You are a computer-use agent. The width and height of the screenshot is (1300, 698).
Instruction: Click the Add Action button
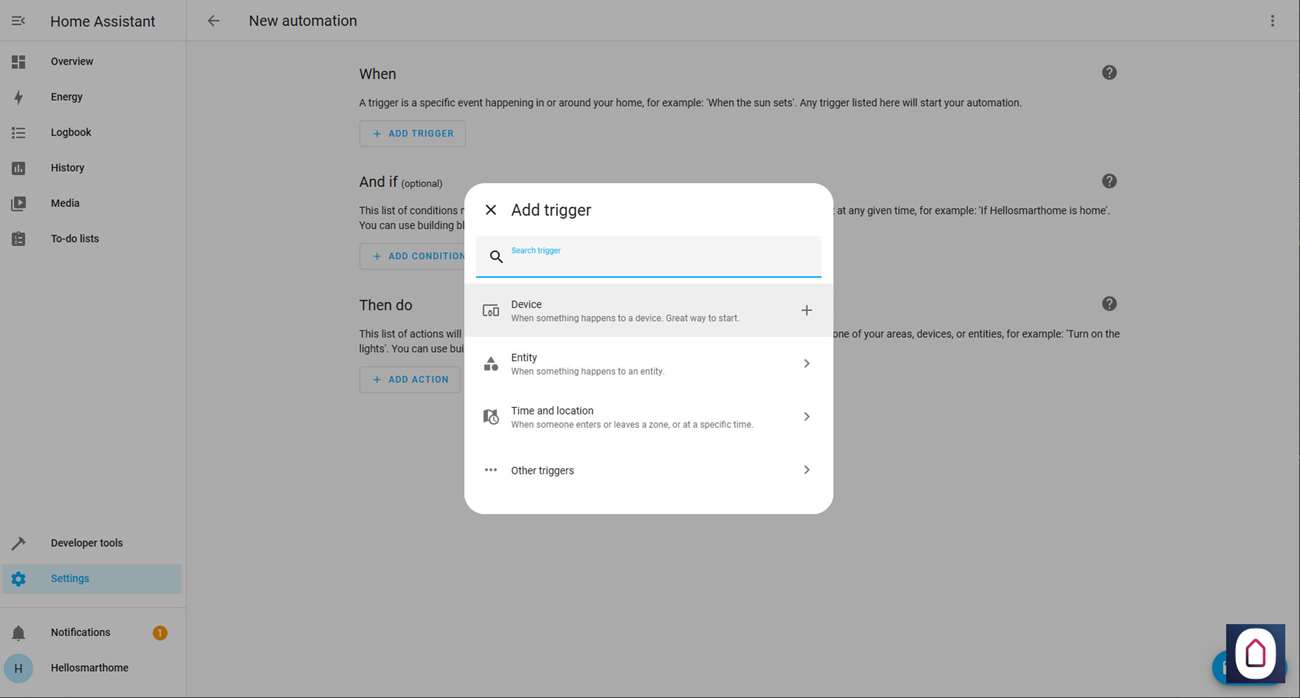[x=410, y=380]
